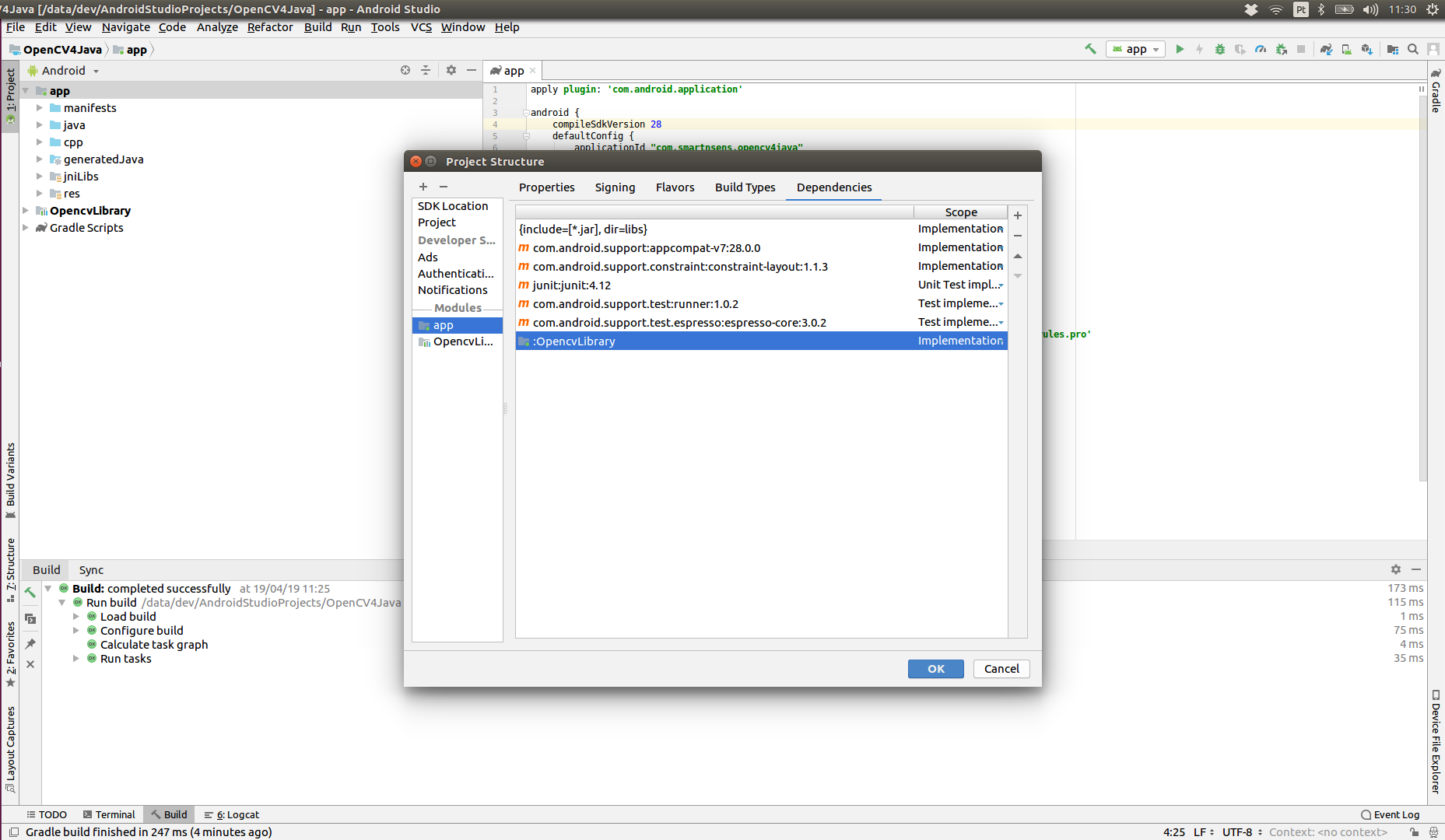Switch to the Sync tab in Build panel
The height and width of the screenshot is (840, 1445).
coord(91,570)
